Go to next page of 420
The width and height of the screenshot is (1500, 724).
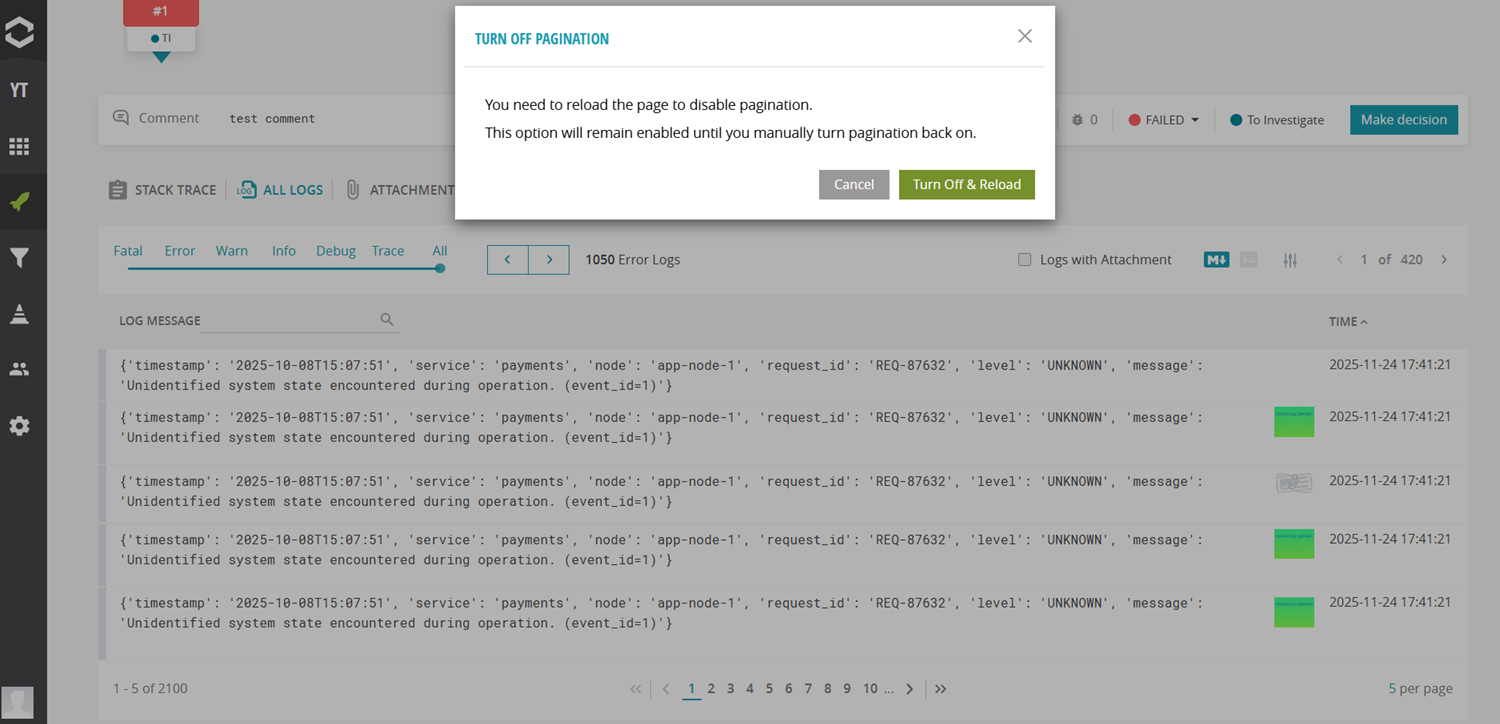1444,260
